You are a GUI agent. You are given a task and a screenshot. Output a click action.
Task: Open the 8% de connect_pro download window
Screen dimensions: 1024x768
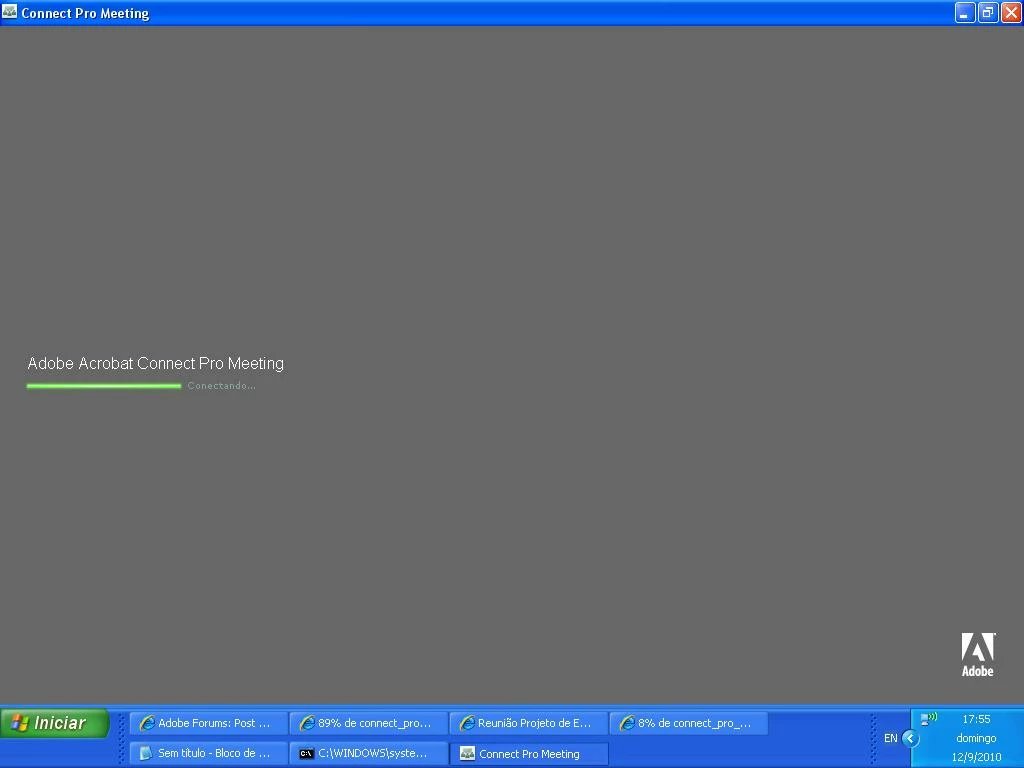tap(689, 723)
